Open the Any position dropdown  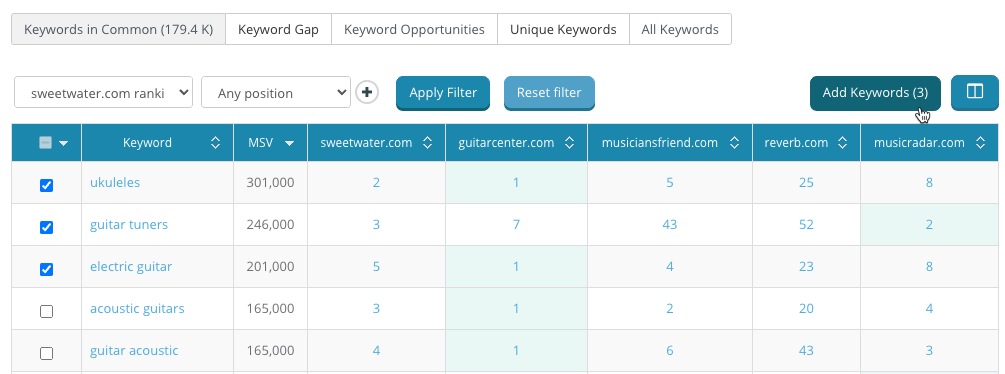tap(276, 93)
